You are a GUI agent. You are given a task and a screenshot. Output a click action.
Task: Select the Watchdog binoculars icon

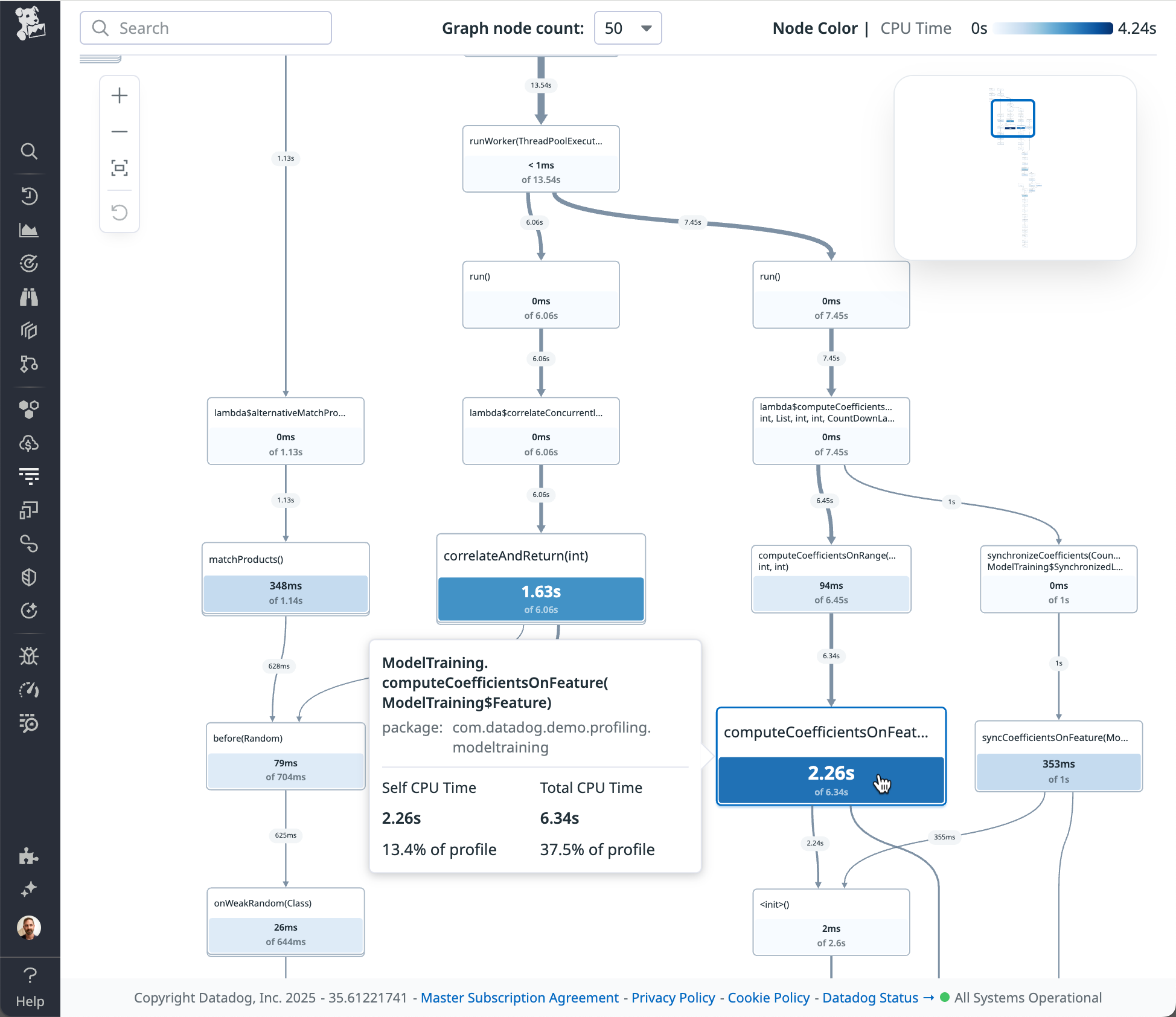pyautogui.click(x=30, y=297)
